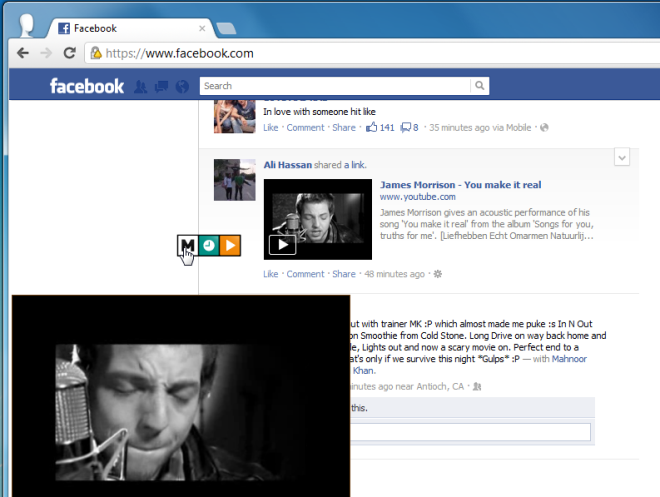Reload the page with the refresh icon

point(69,53)
